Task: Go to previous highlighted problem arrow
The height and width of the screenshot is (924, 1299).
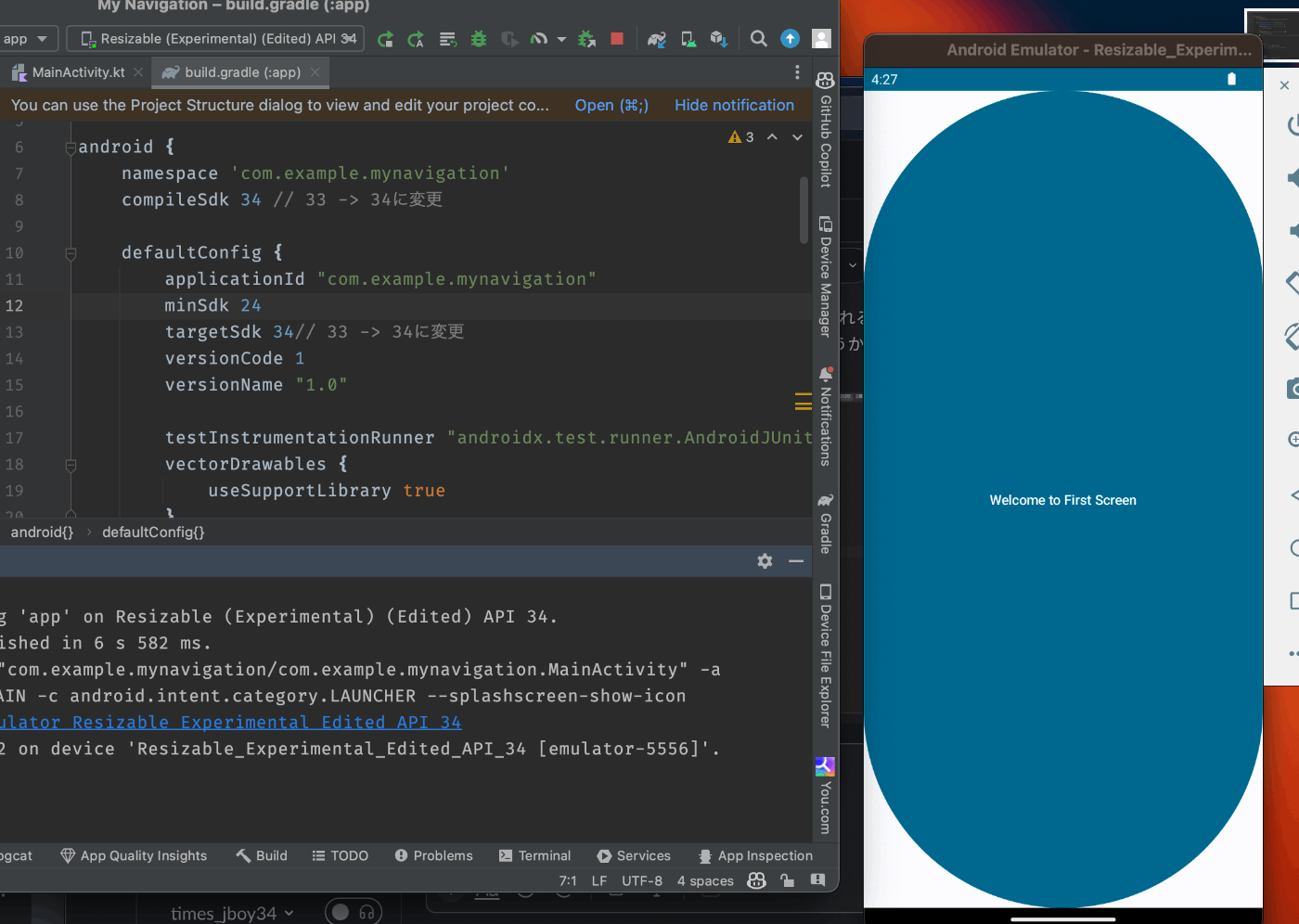Action: pos(772,137)
